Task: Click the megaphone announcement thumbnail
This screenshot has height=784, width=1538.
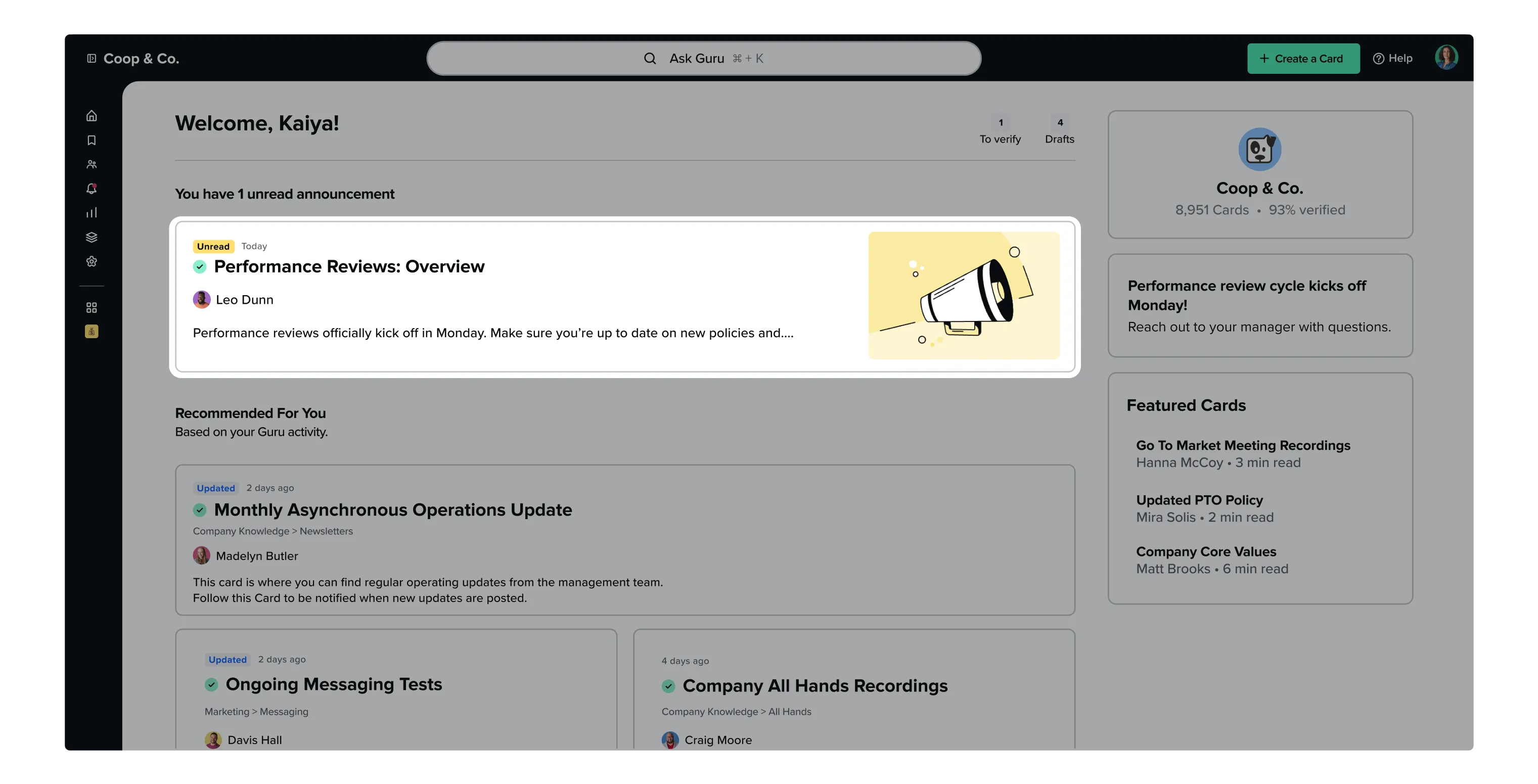Action: click(964, 296)
